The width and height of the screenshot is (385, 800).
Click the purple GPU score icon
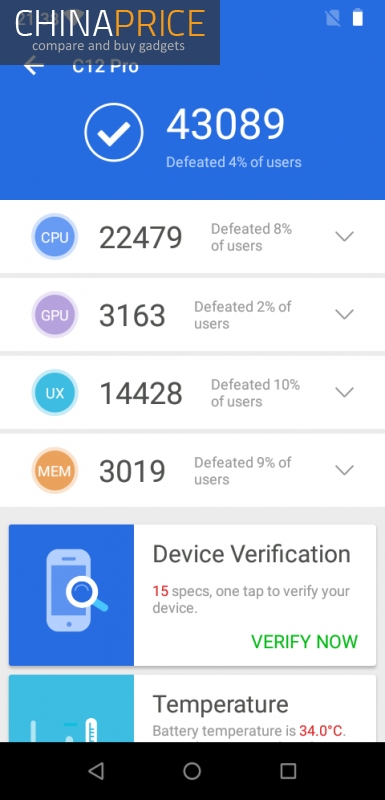tap(55, 315)
